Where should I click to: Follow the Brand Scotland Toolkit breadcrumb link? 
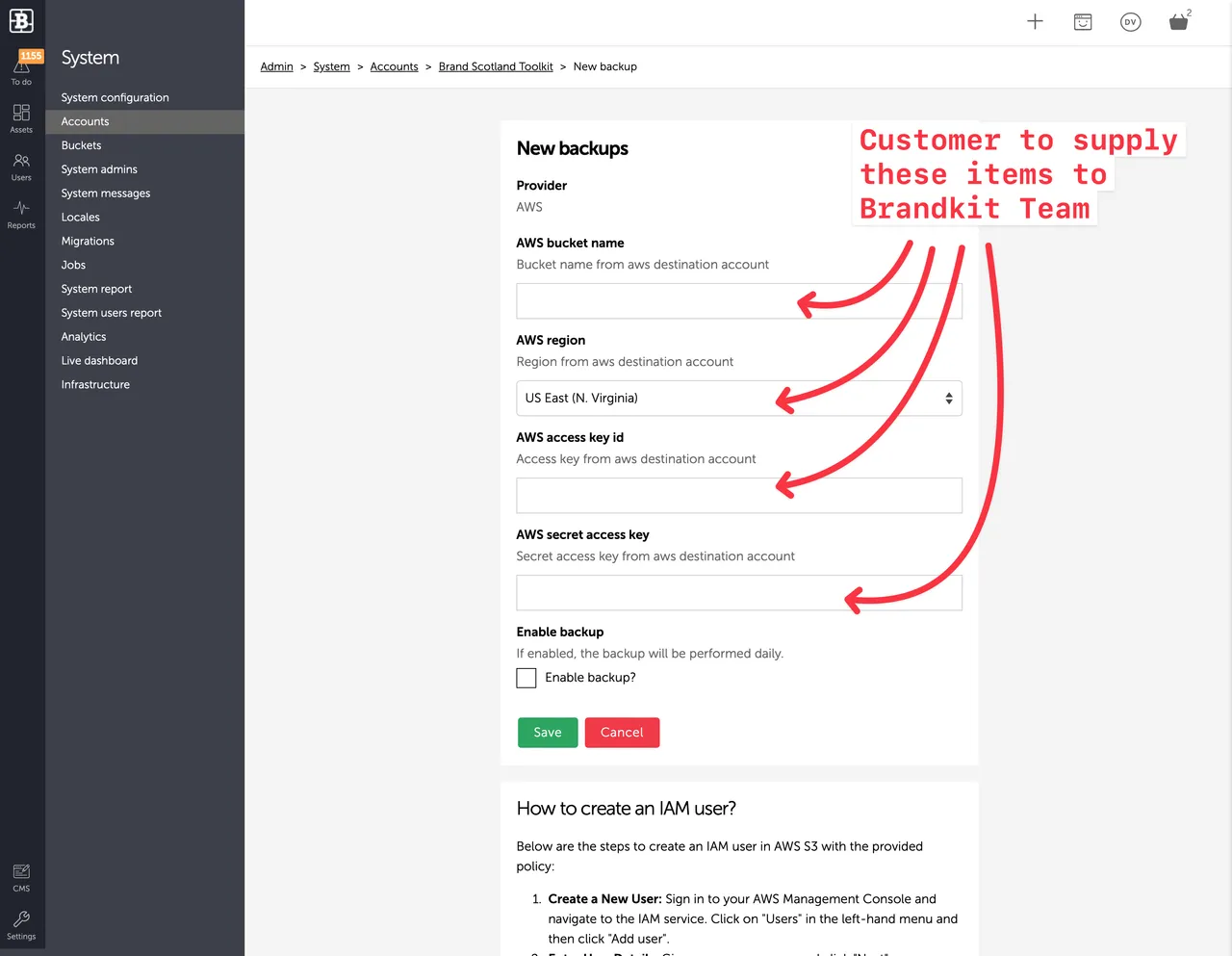pos(496,66)
